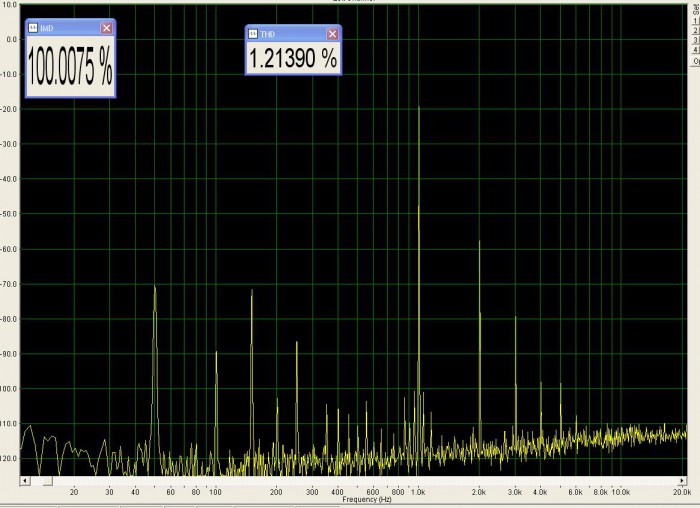Click the 1 kHz fundamental peak tip
Image resolution: width=700 pixels, height=508 pixels.
pyautogui.click(x=419, y=107)
